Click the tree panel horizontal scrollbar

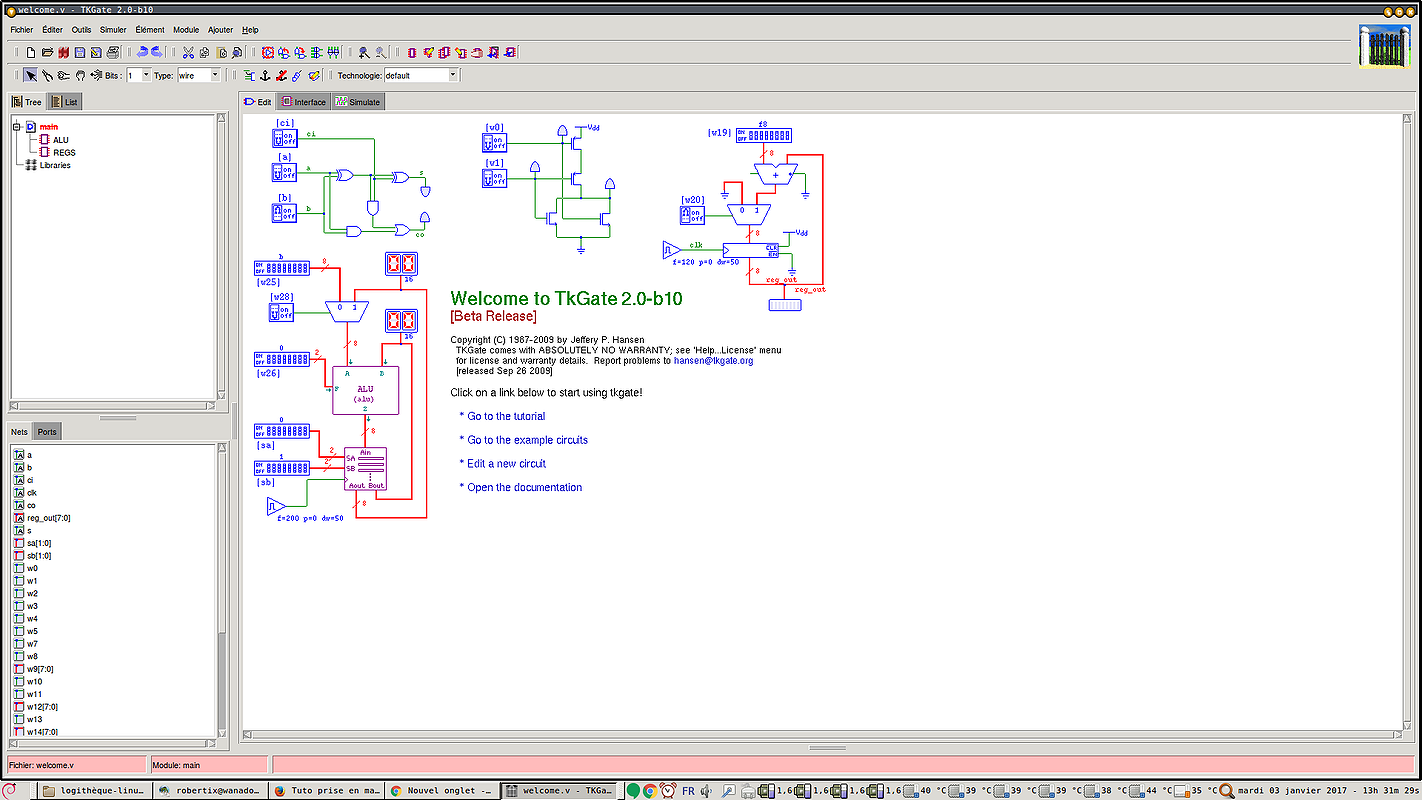pos(113,406)
